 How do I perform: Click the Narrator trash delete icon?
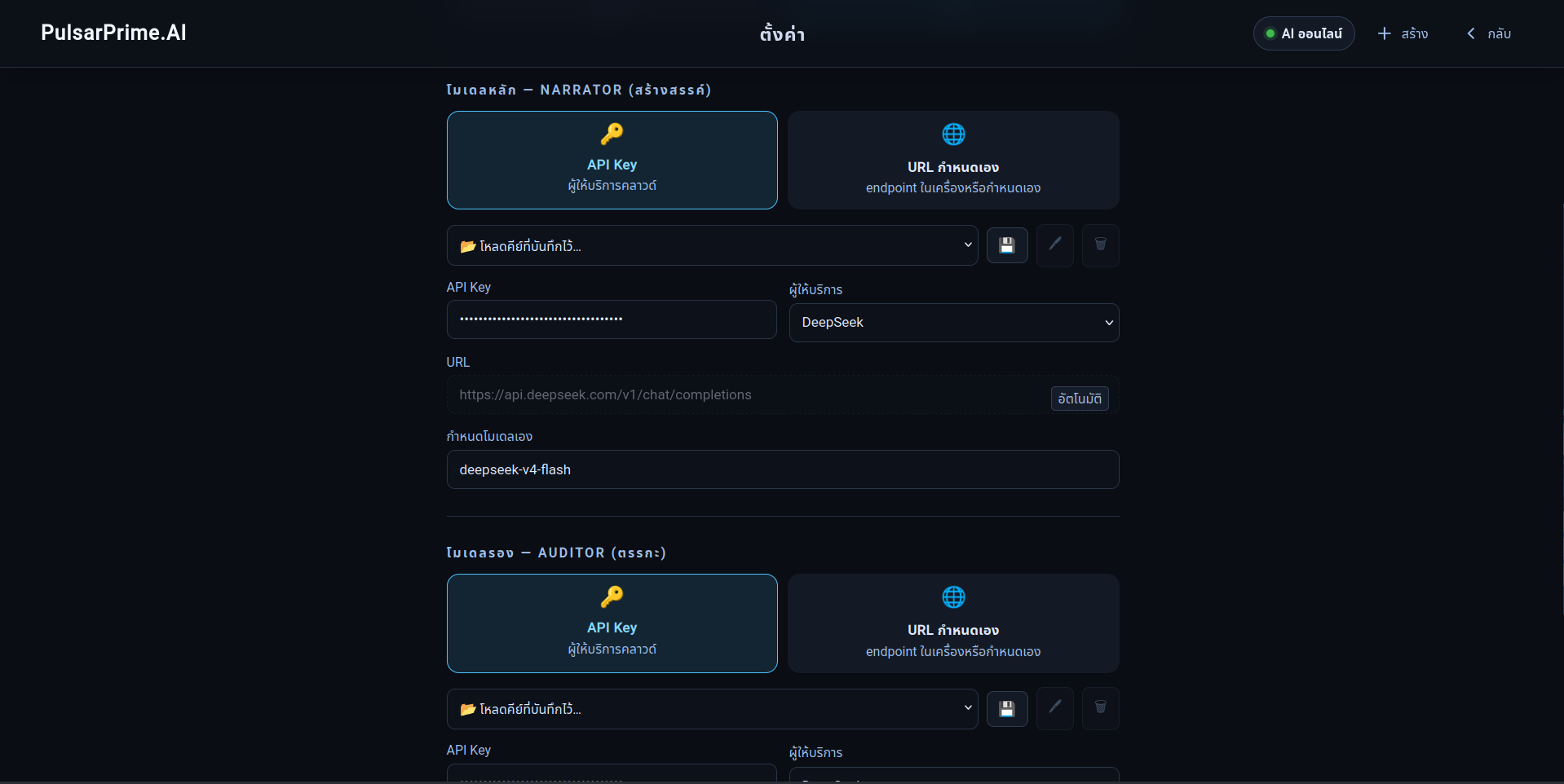pyautogui.click(x=1100, y=245)
